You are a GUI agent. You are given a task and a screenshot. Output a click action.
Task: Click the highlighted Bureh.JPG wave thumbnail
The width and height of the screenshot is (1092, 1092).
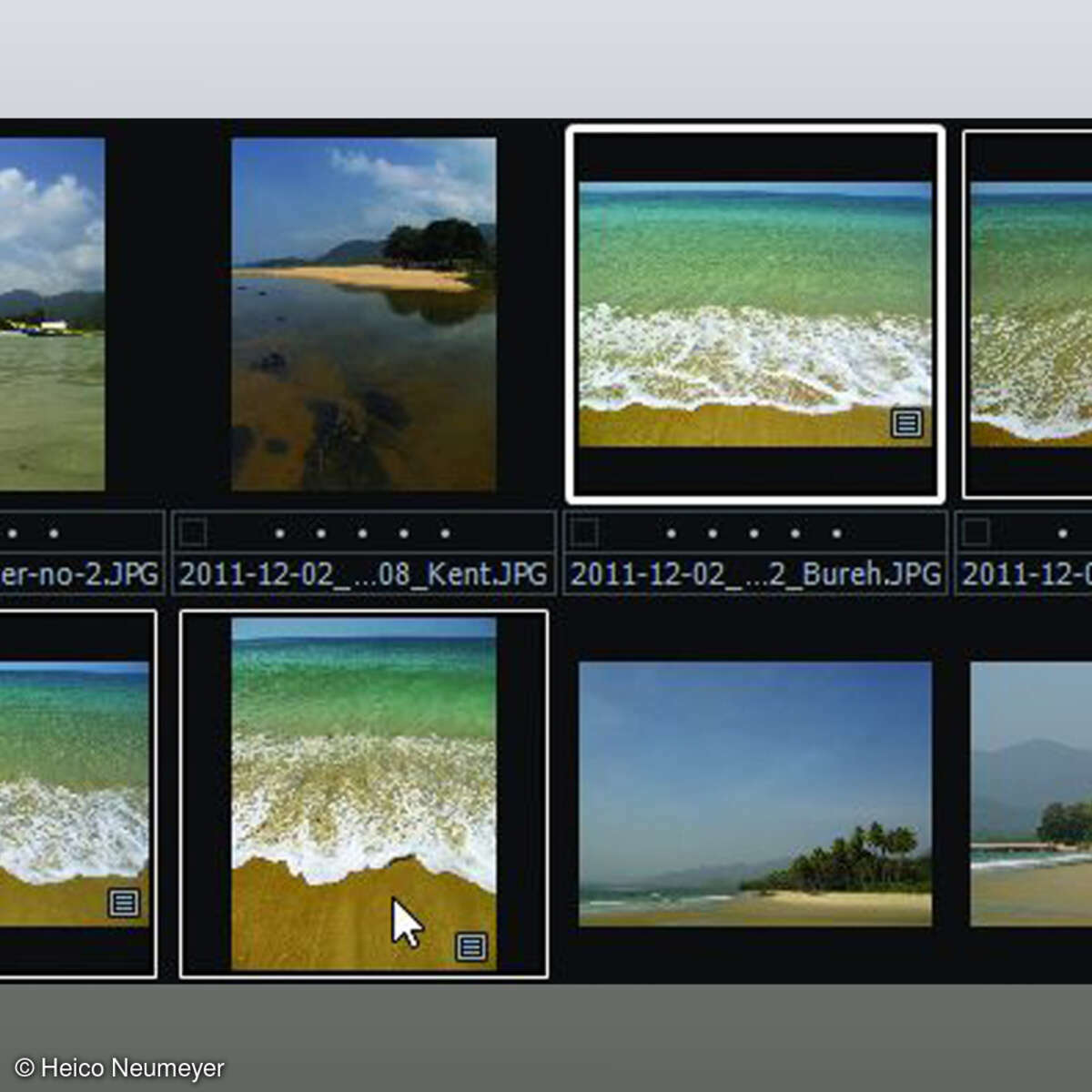click(x=755, y=314)
